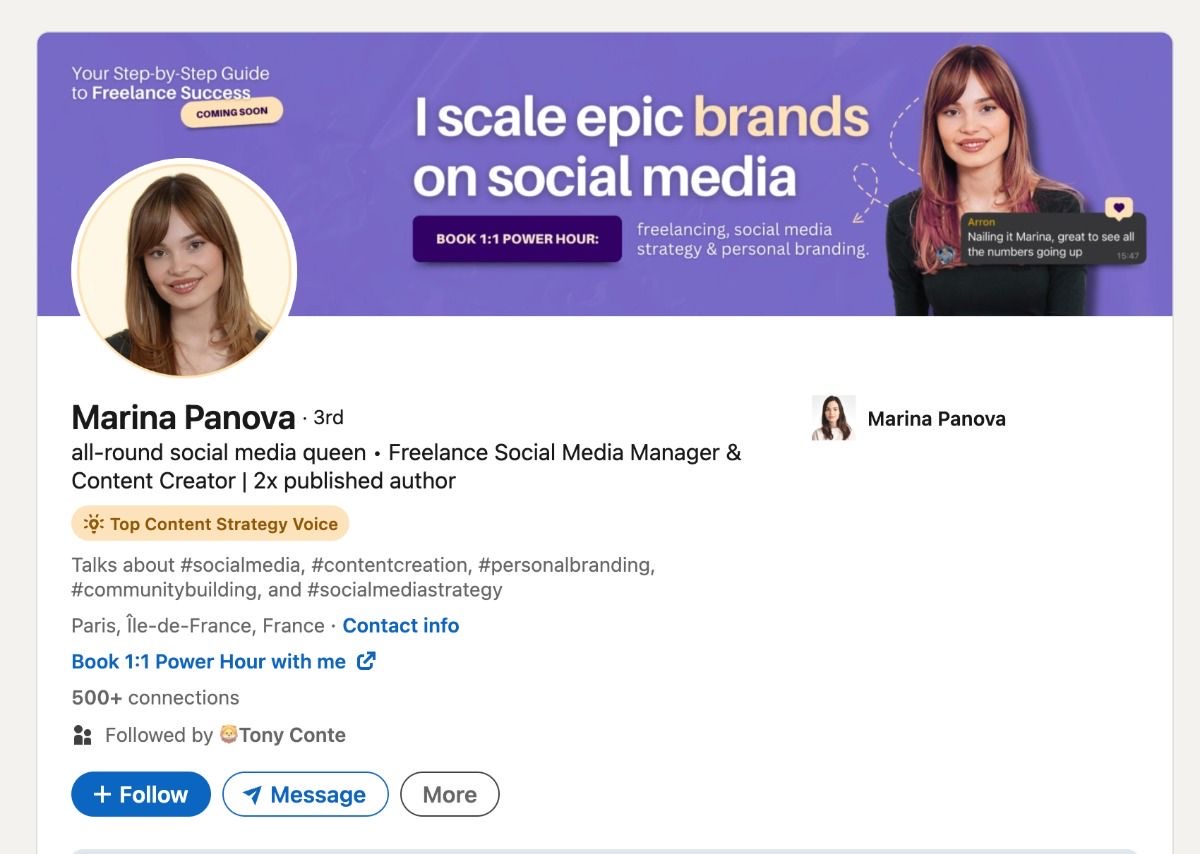This screenshot has width=1200, height=854.
Task: Open the small Marina Panova thumbnail photo
Action: tap(833, 418)
